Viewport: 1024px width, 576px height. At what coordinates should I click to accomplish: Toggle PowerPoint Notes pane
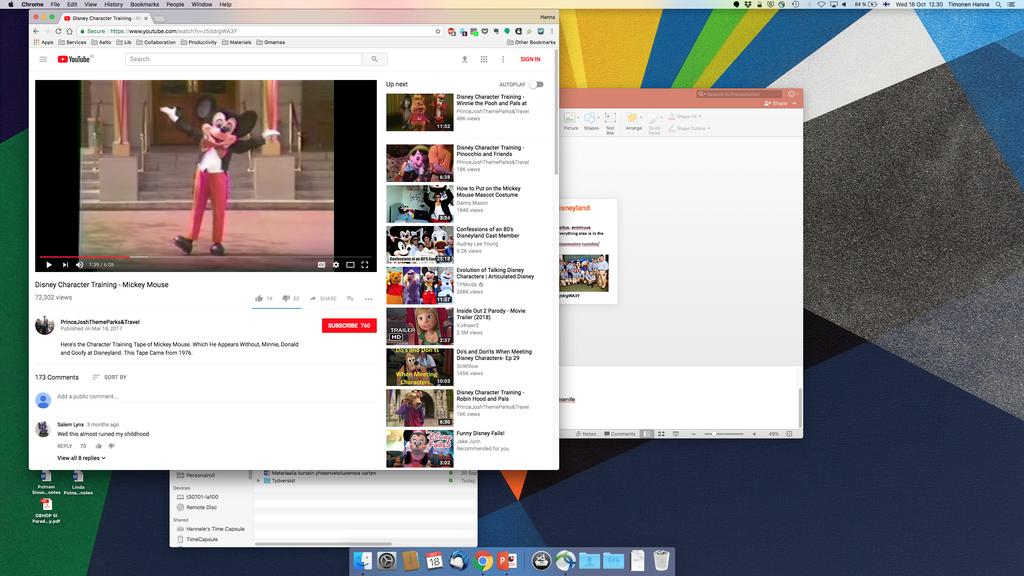586,434
